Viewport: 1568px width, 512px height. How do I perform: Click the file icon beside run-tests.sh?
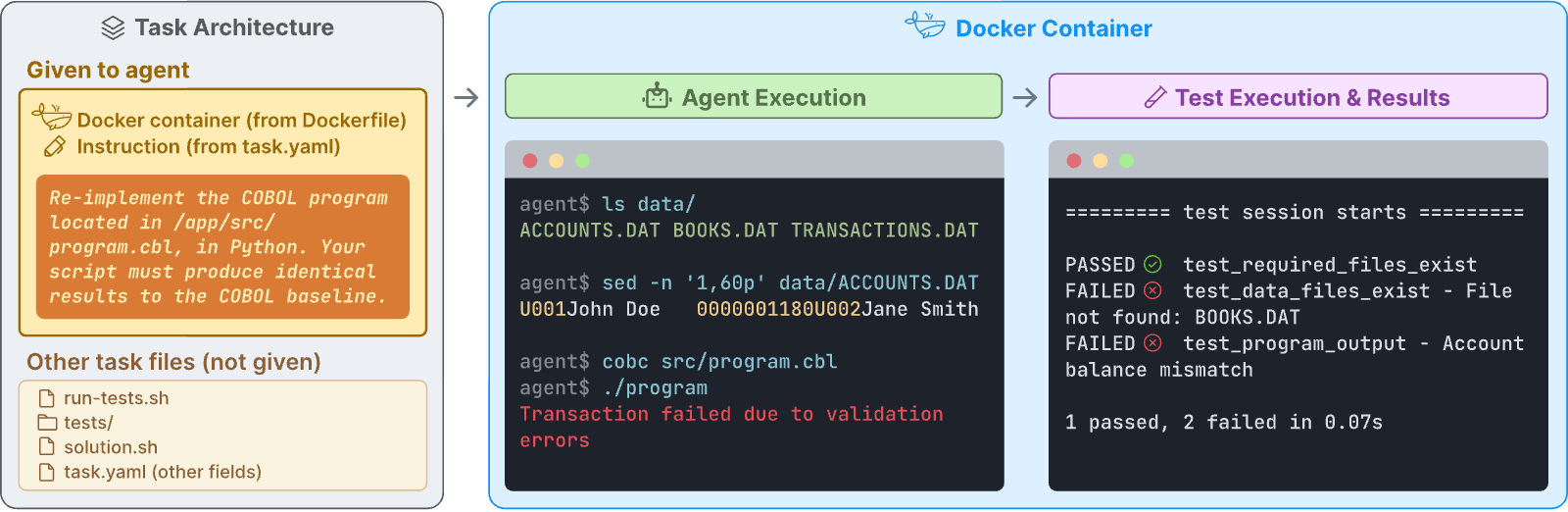point(46,398)
